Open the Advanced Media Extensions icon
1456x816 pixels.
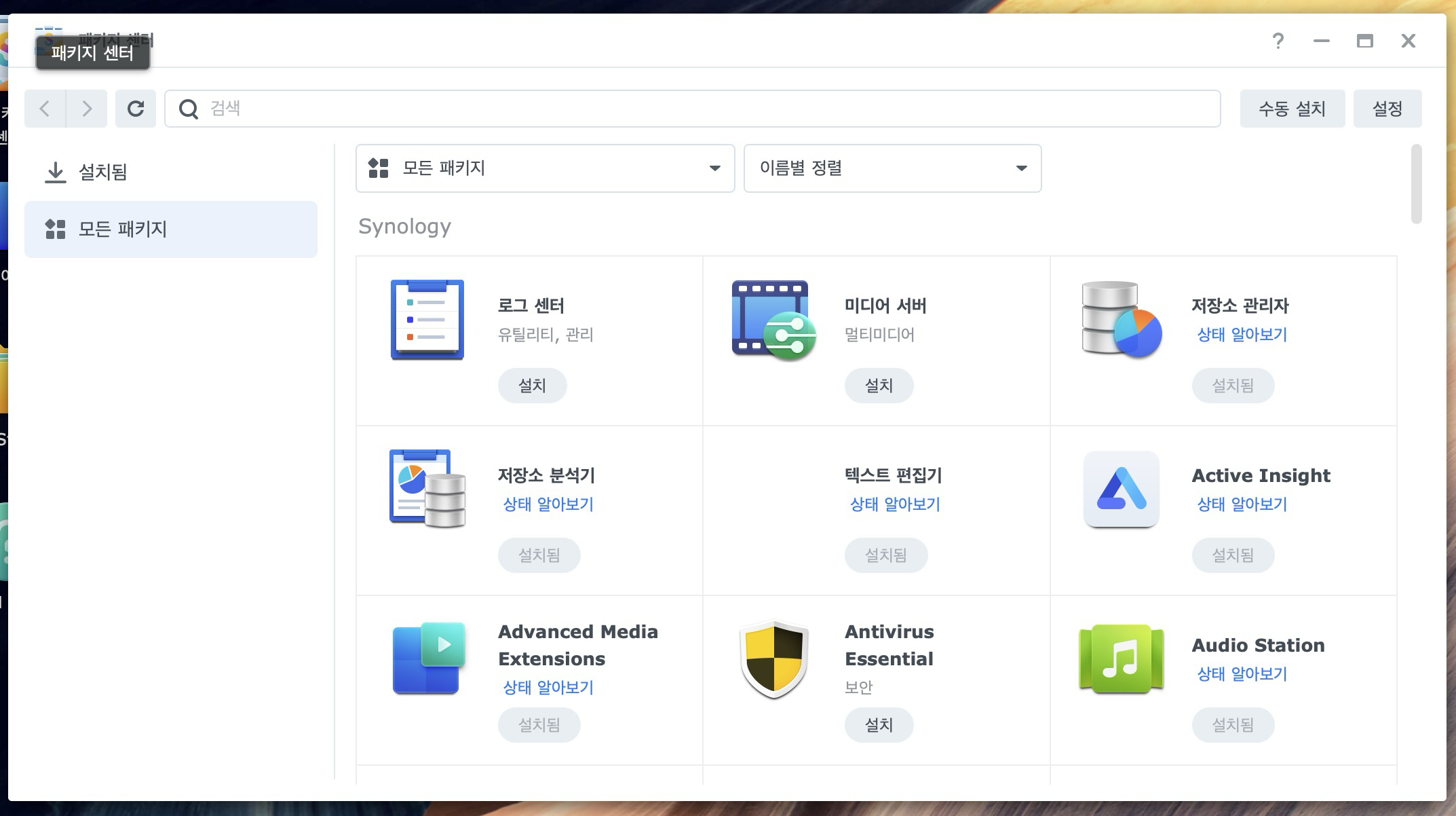427,659
